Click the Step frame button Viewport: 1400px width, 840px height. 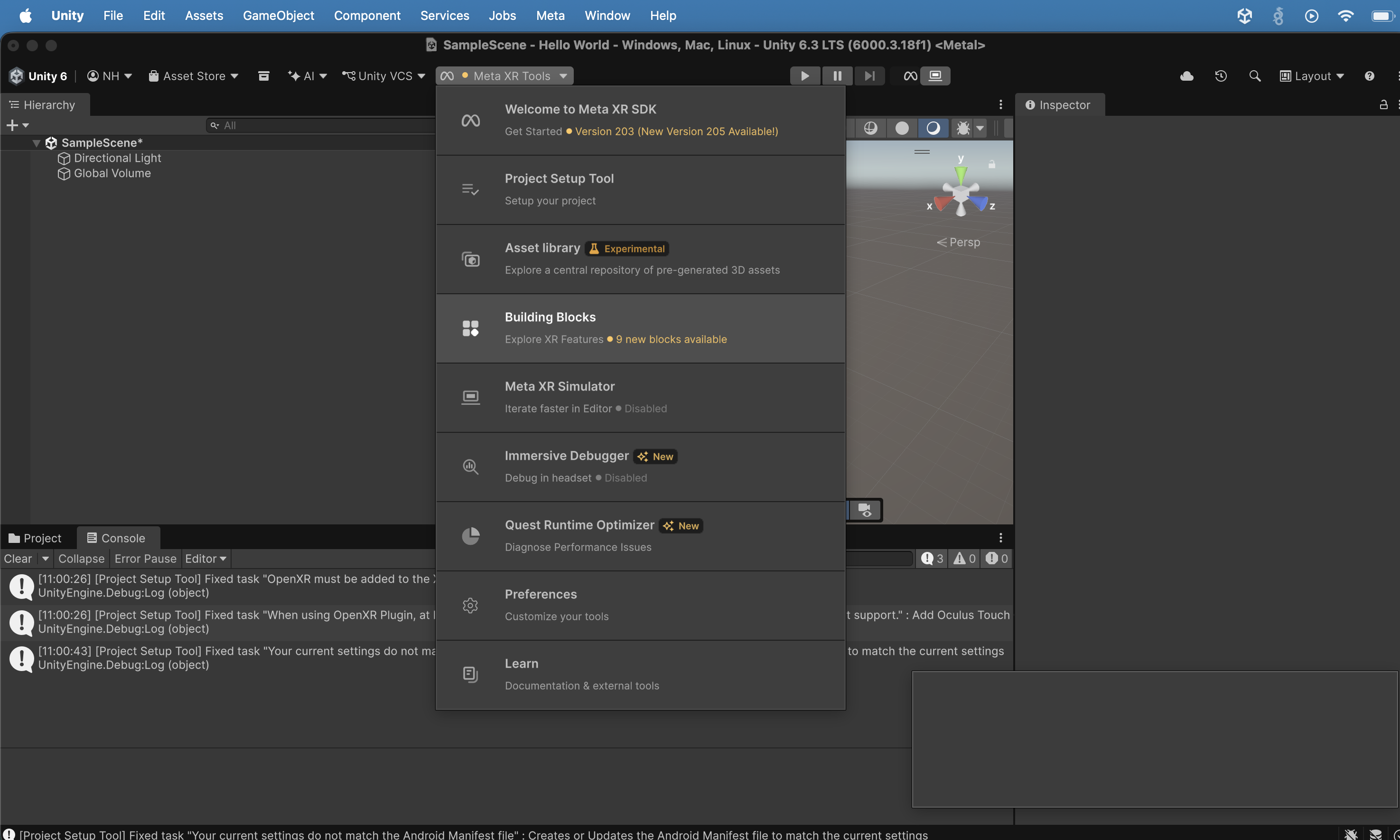point(870,76)
